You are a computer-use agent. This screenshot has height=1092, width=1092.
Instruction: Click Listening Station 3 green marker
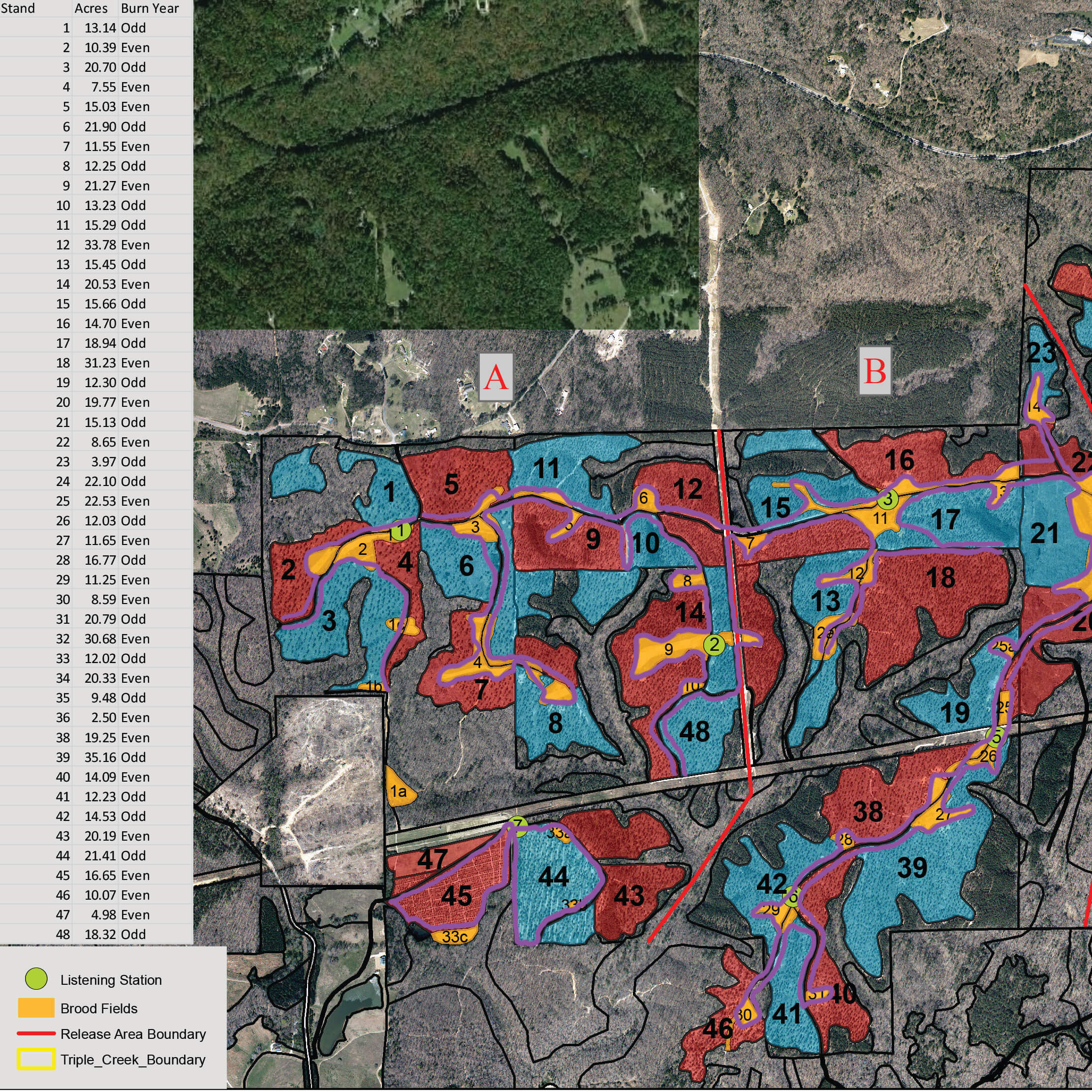coord(888,499)
